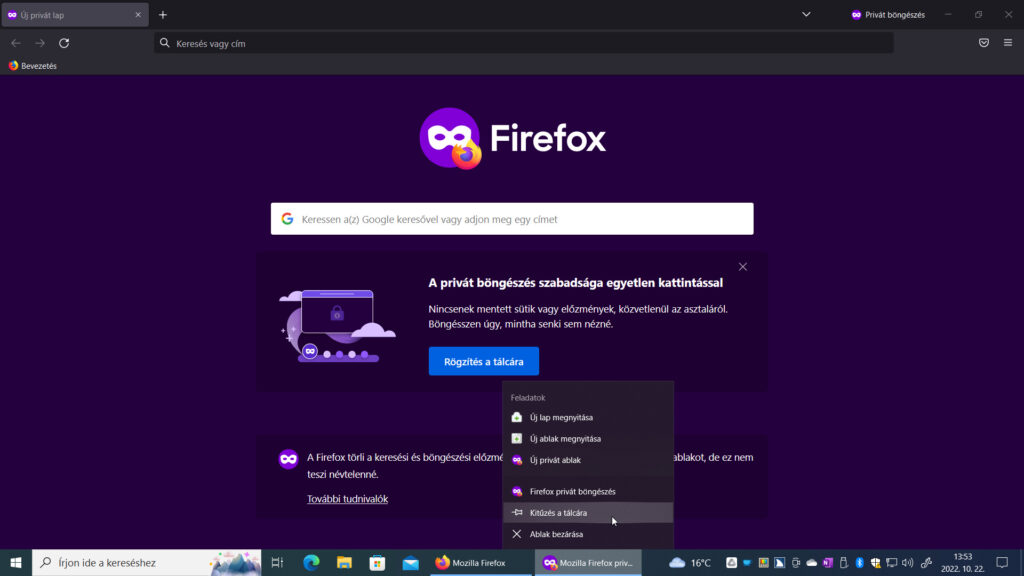This screenshot has width=1024, height=576.
Task: Click the taskbar search box
Action: click(x=146, y=562)
